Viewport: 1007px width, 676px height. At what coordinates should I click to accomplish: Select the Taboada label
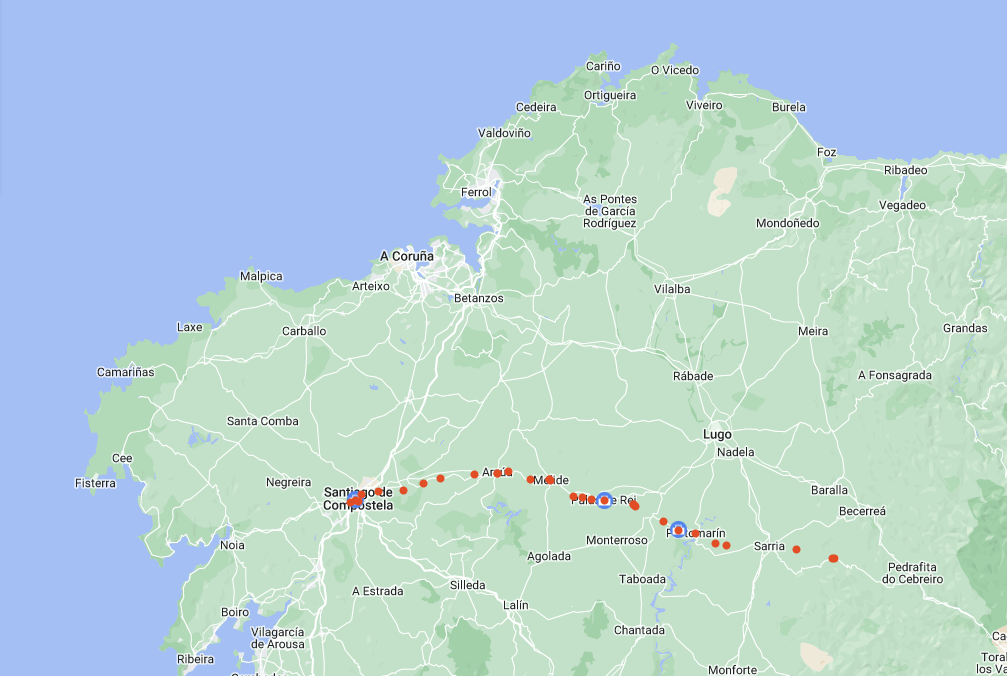(642, 580)
